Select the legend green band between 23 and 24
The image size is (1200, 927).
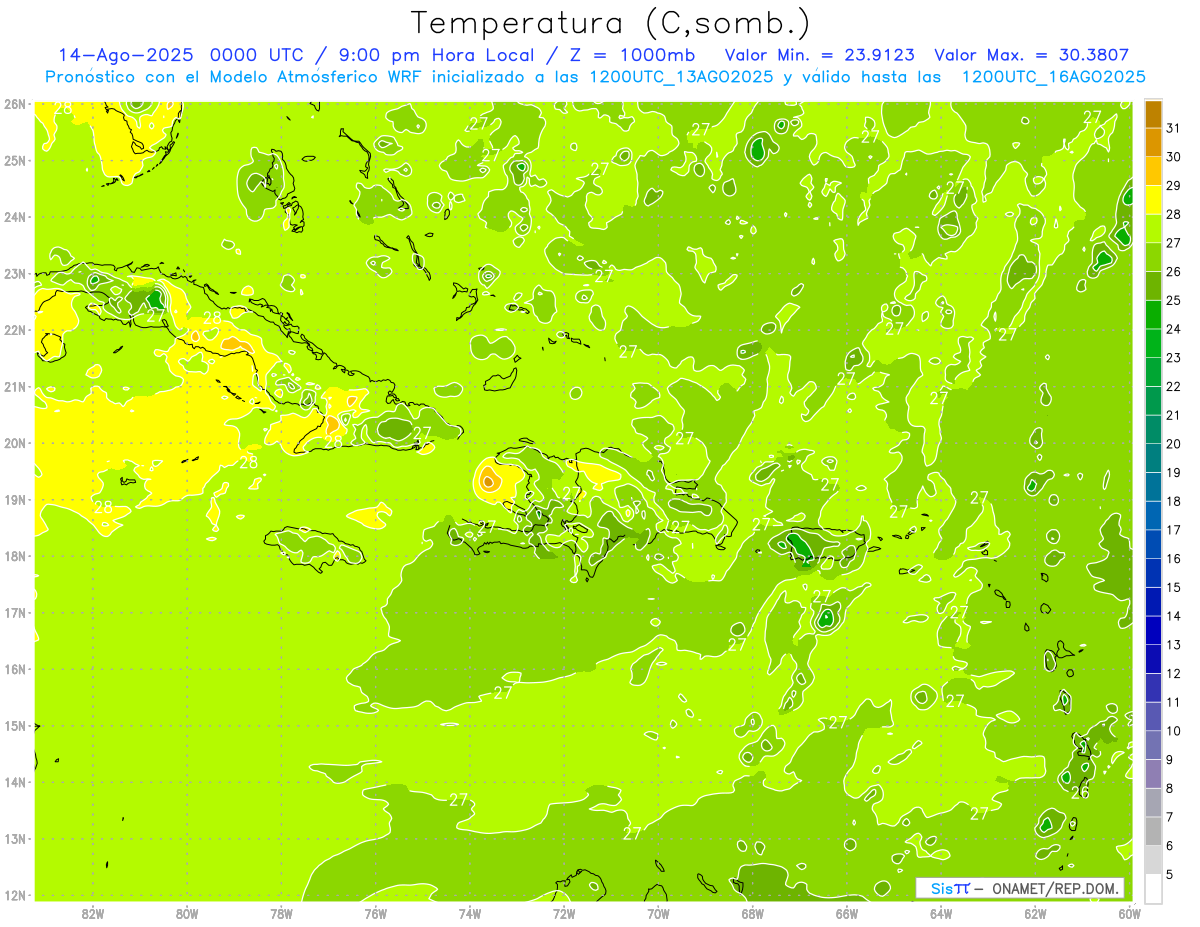1153,343
